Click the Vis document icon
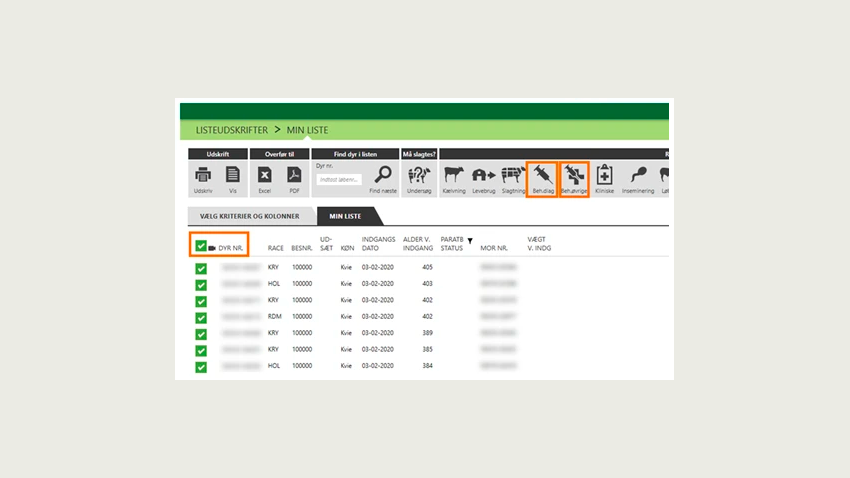This screenshot has width=850, height=478. coord(233,175)
